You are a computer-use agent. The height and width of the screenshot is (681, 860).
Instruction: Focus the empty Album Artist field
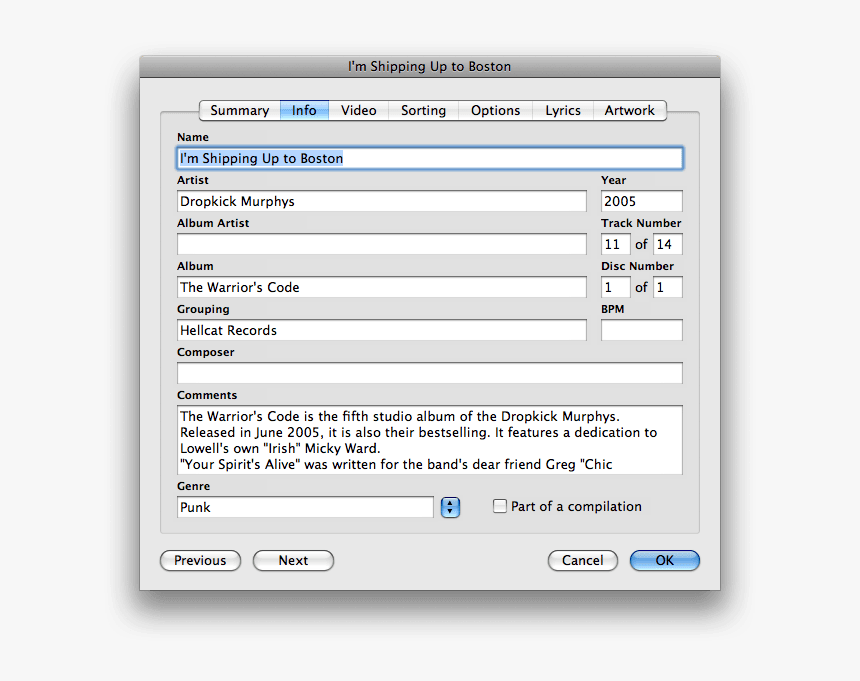(382, 244)
